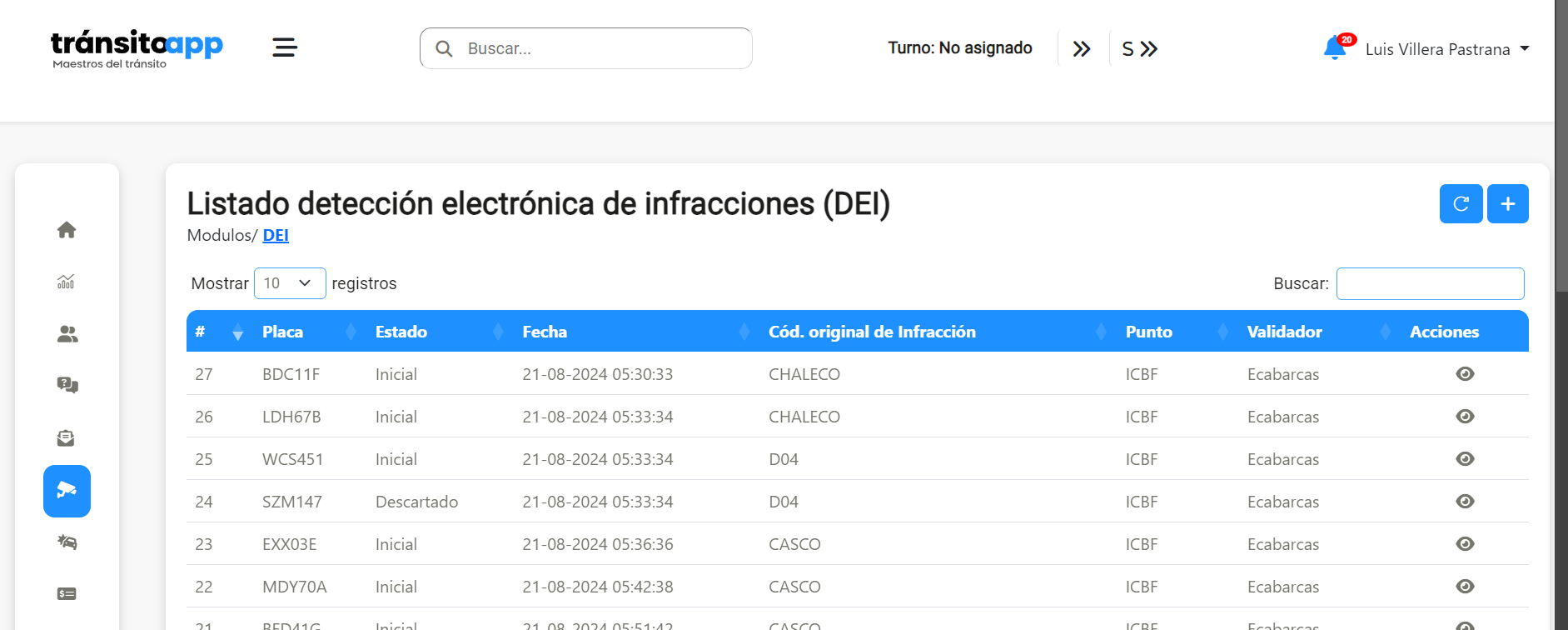The image size is (1568, 630).
Task: Sort the table by Fecha column
Action: [x=636, y=332]
